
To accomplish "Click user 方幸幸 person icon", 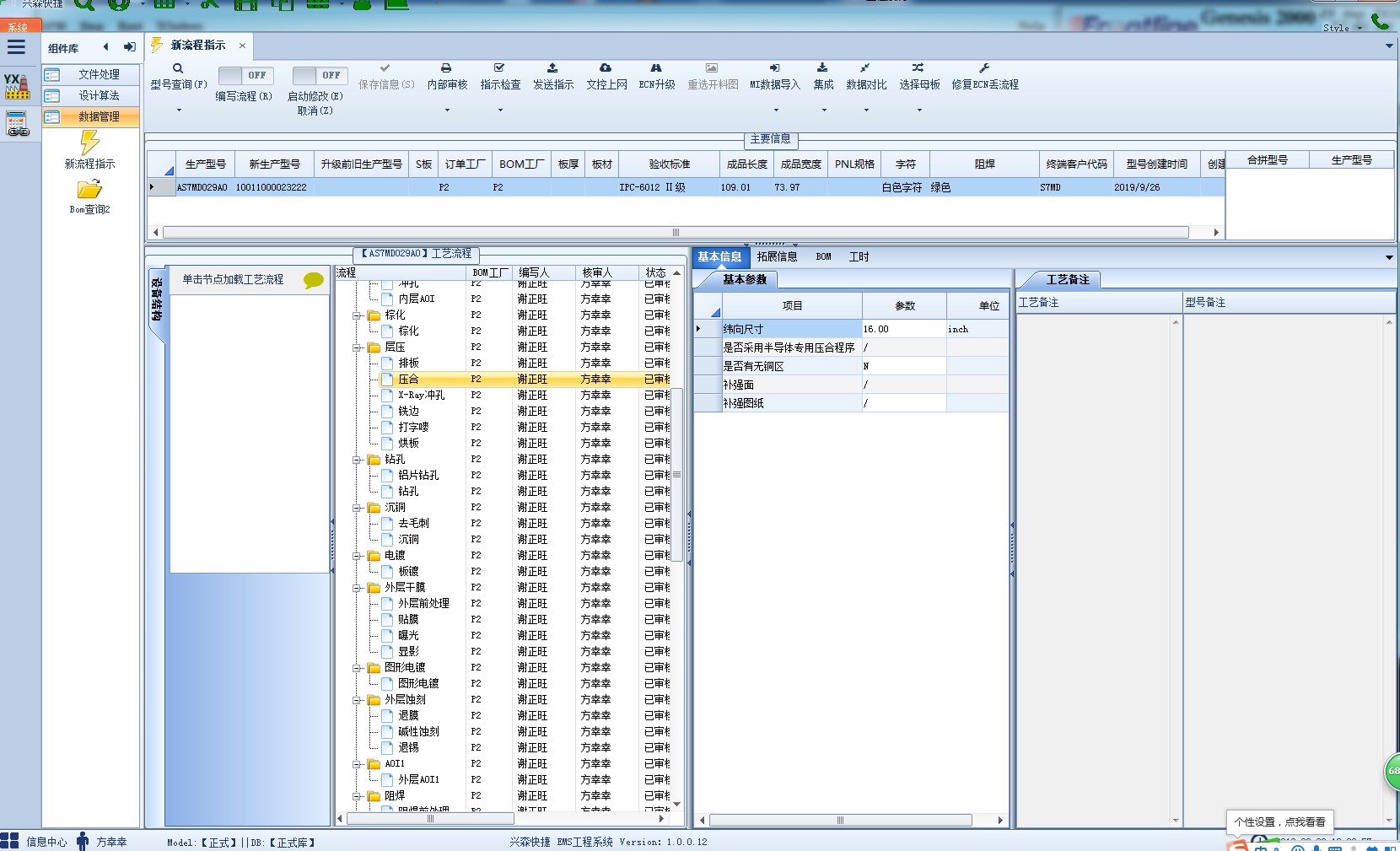I will pyautogui.click(x=82, y=841).
